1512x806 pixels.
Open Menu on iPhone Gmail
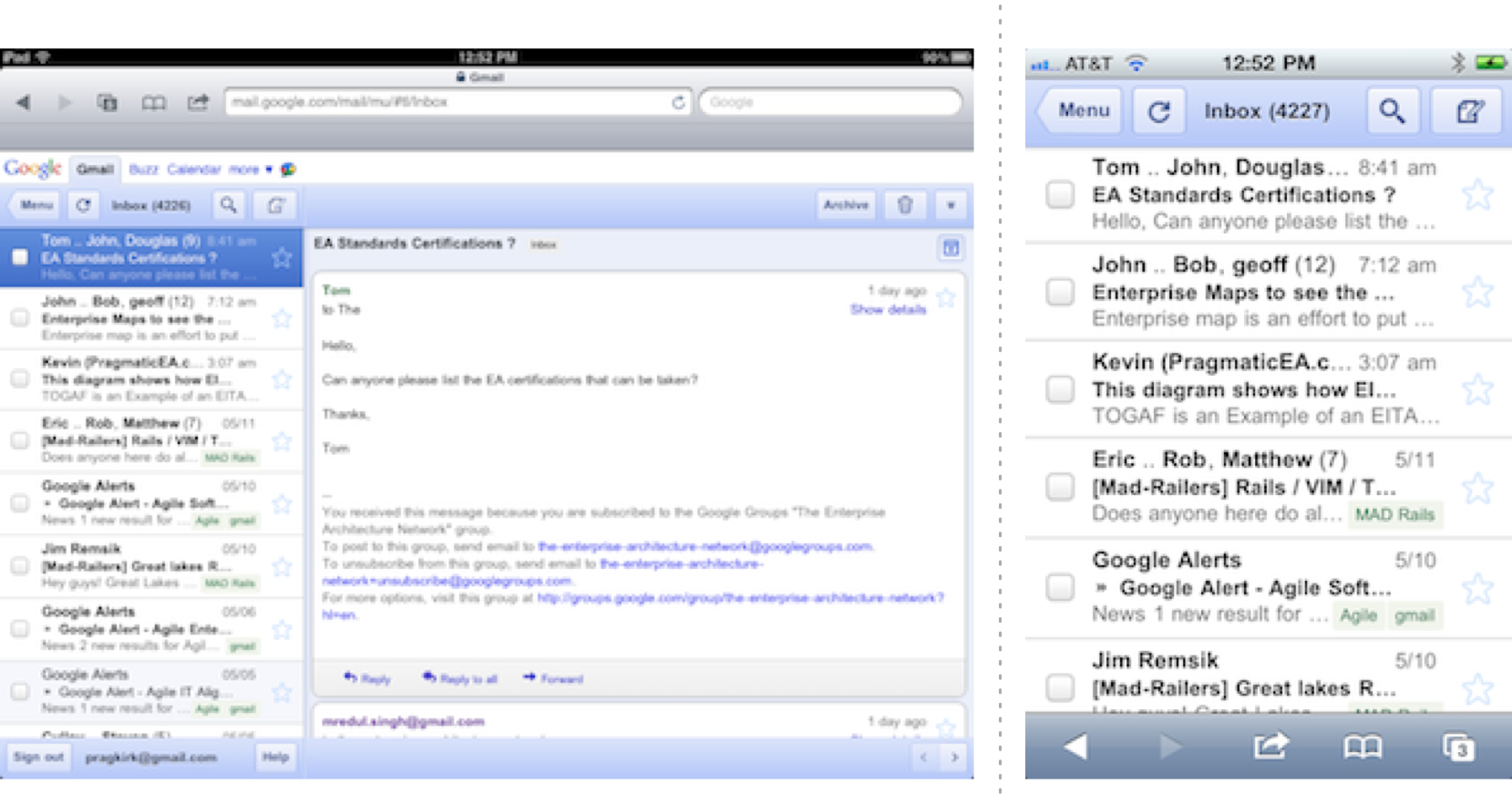pyautogui.click(x=1080, y=111)
